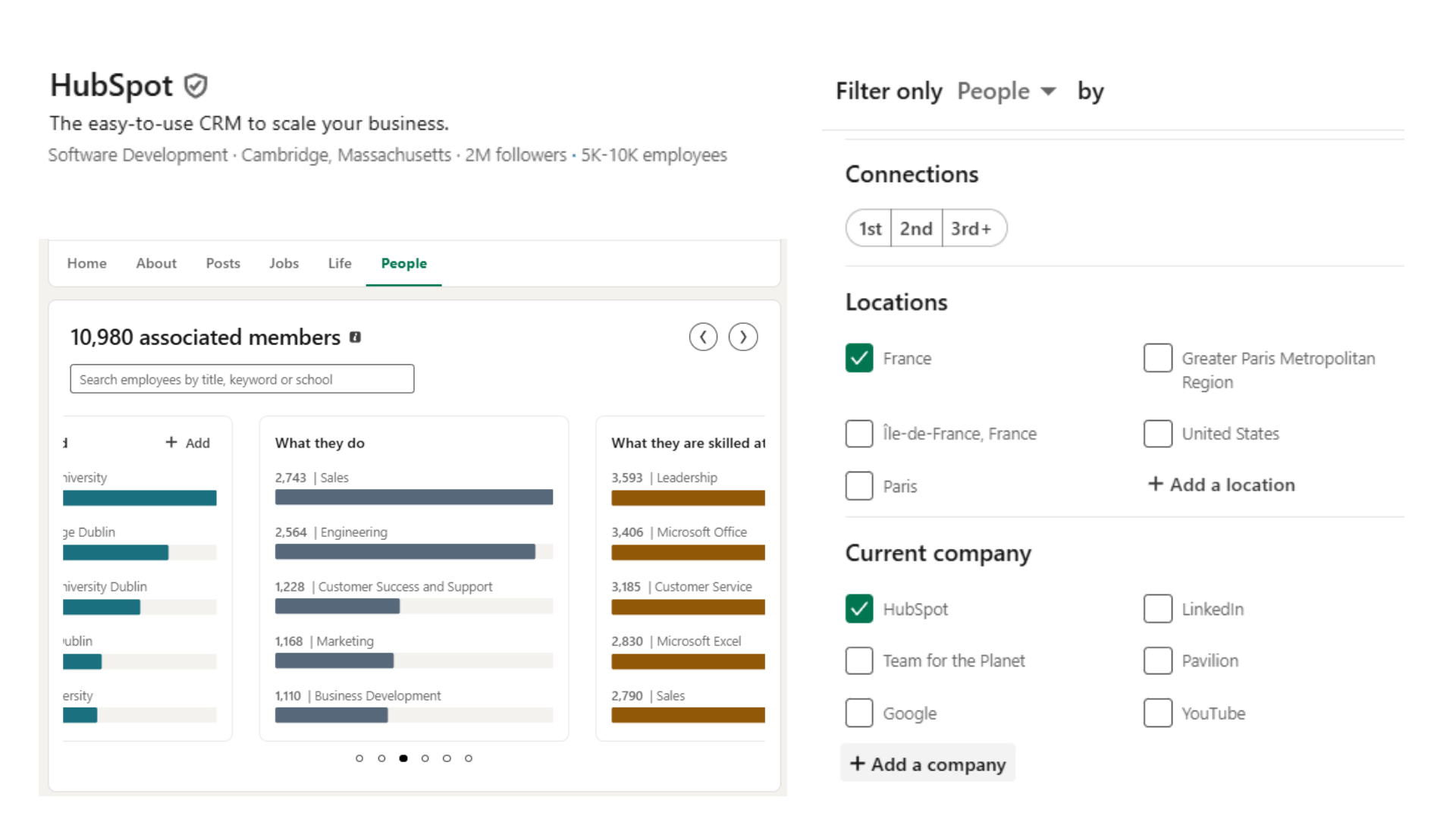This screenshot has height=819, width=1456.
Task: Jump to fifth carousel page dot
Action: tap(447, 758)
